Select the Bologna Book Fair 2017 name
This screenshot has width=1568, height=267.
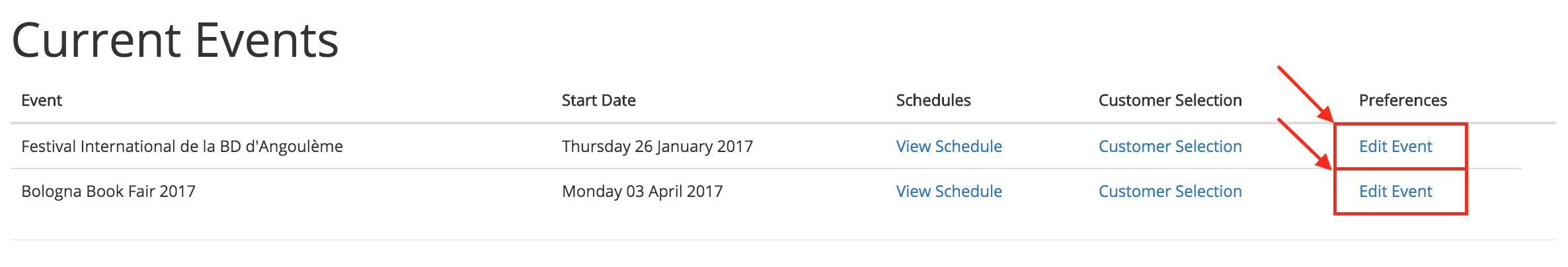click(x=108, y=191)
